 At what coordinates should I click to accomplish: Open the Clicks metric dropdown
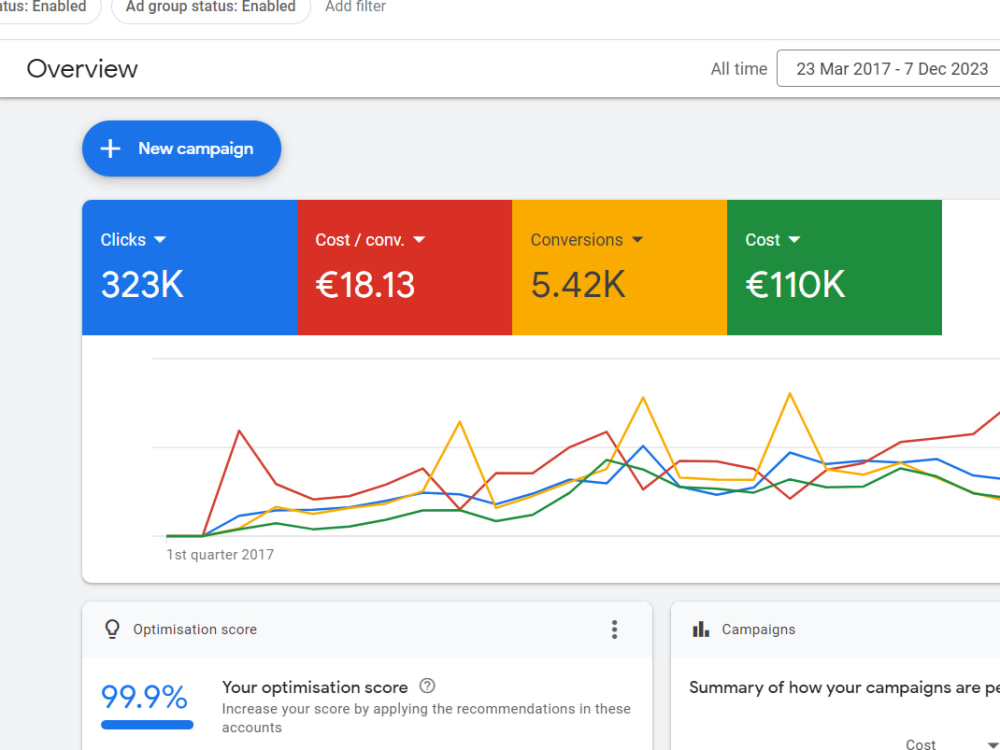[x=160, y=239]
